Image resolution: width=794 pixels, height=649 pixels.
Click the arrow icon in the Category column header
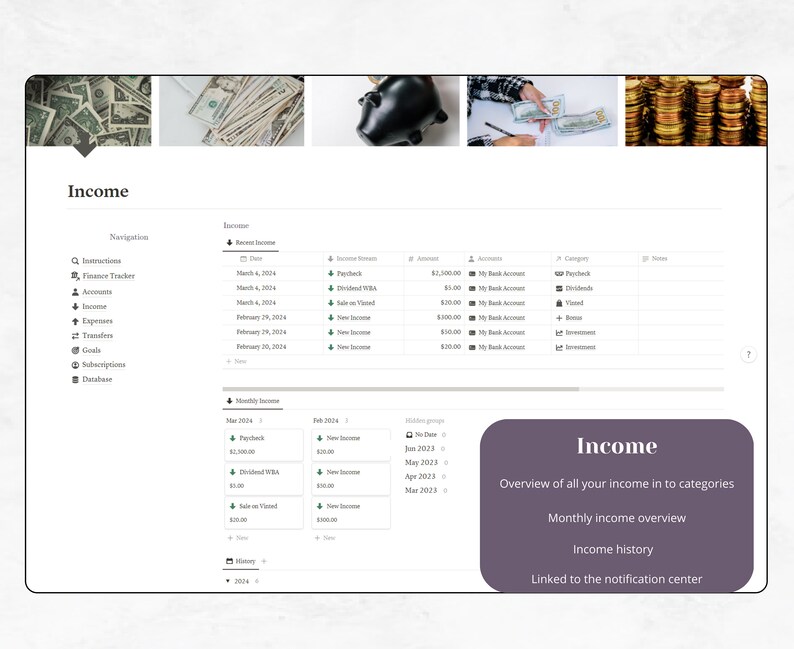pos(559,259)
